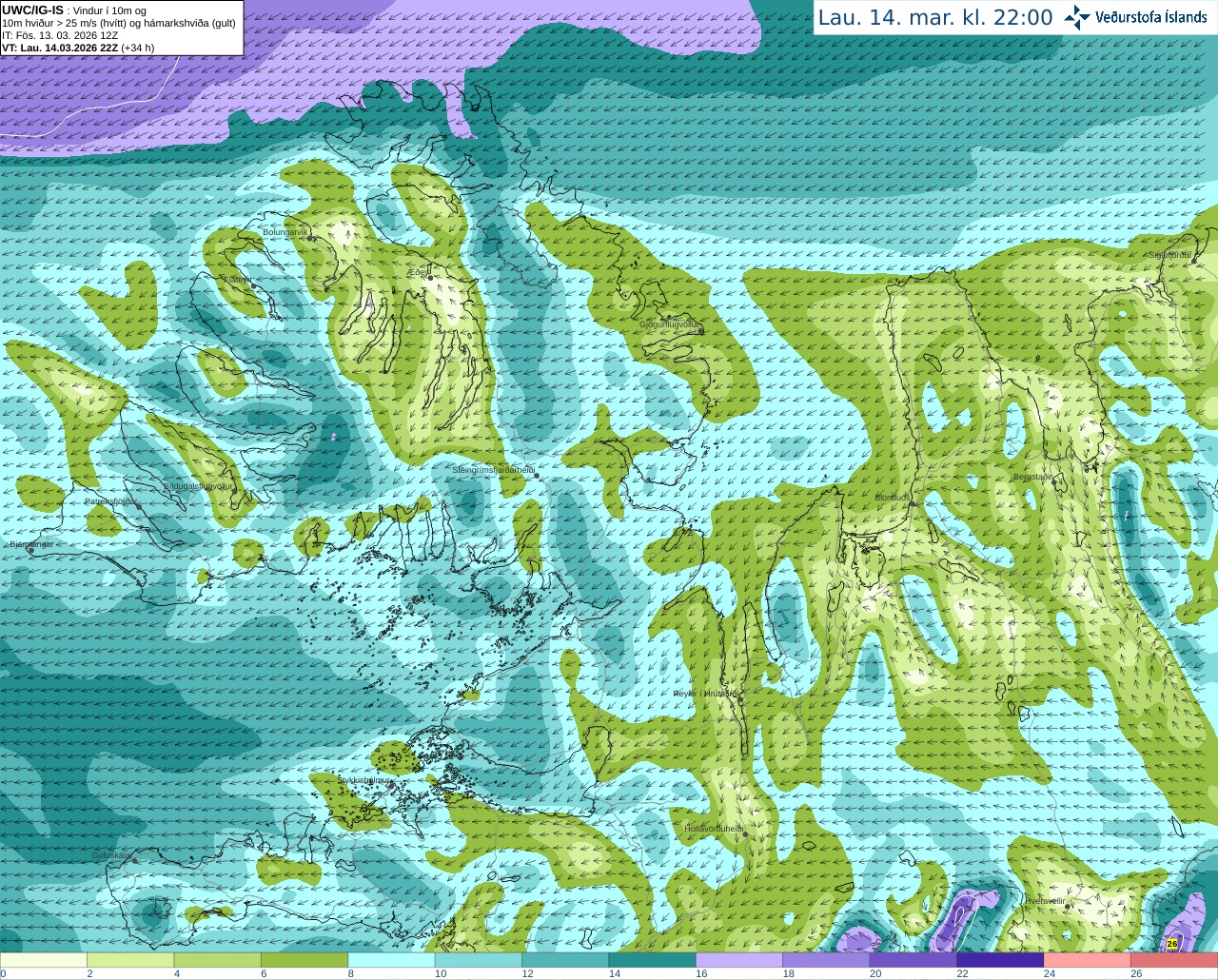Select the dark indigo 22–24 m/s swatch

[1000, 960]
